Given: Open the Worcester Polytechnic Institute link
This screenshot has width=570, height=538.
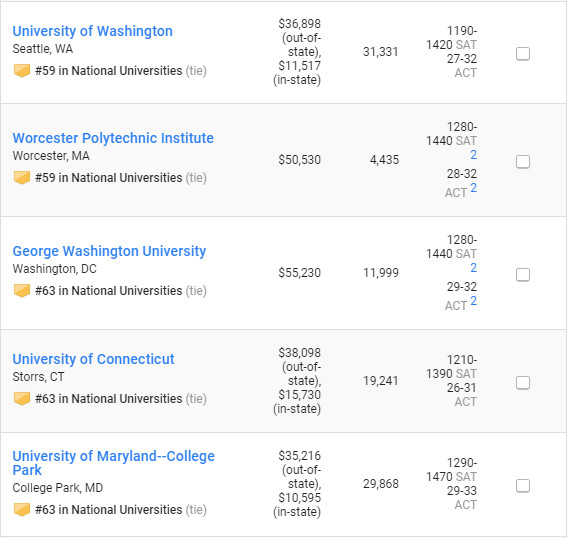Looking at the screenshot, I should point(113,138).
